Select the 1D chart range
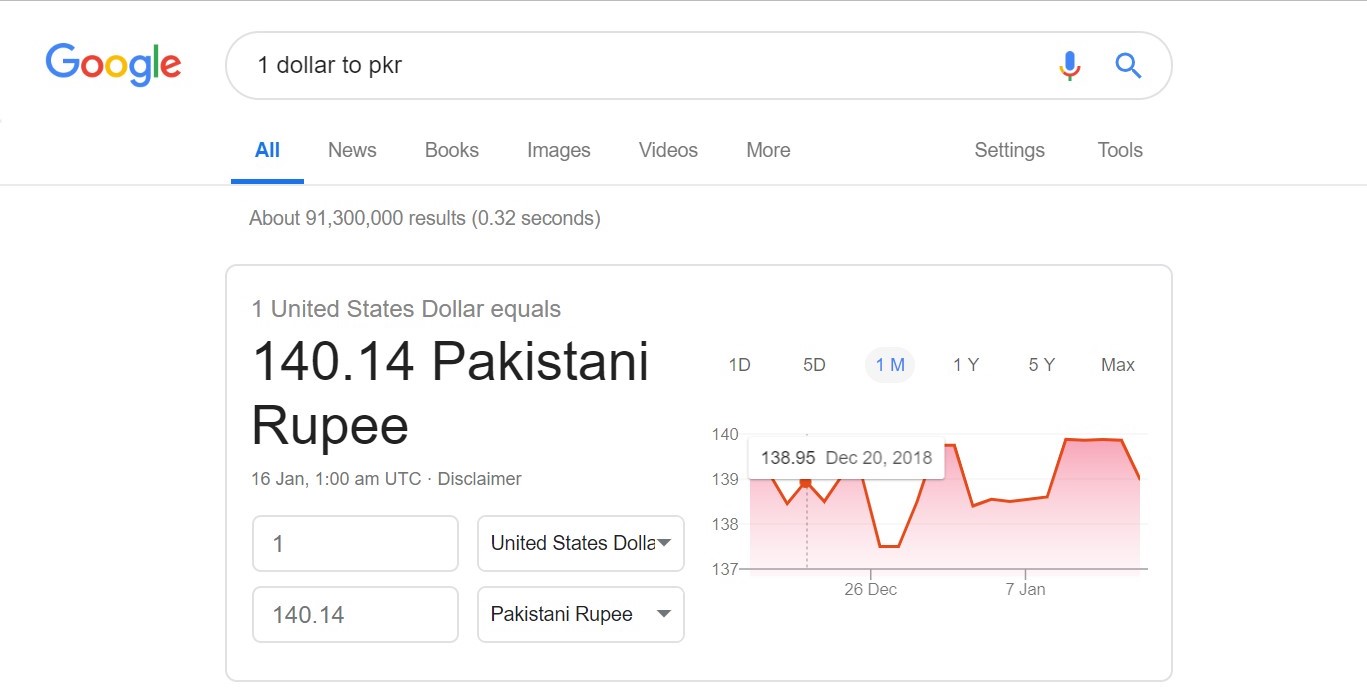Viewport: 1367px width, 700px height. 739,365
